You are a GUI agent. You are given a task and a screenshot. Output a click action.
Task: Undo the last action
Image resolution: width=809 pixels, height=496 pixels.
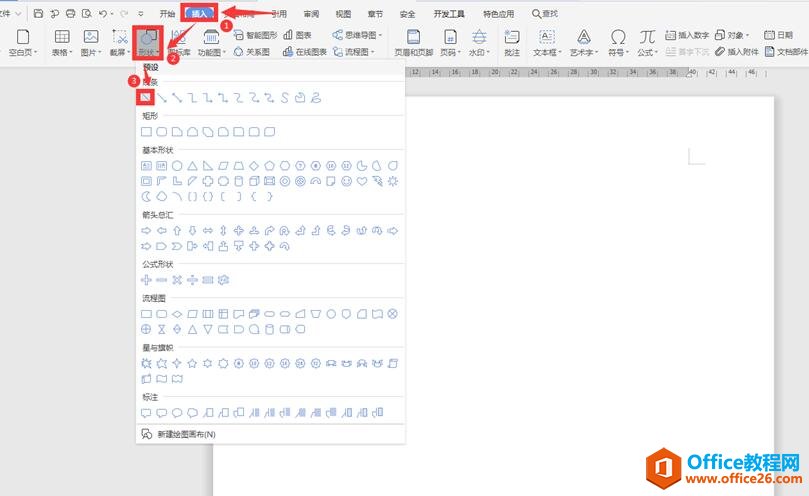click(x=103, y=13)
